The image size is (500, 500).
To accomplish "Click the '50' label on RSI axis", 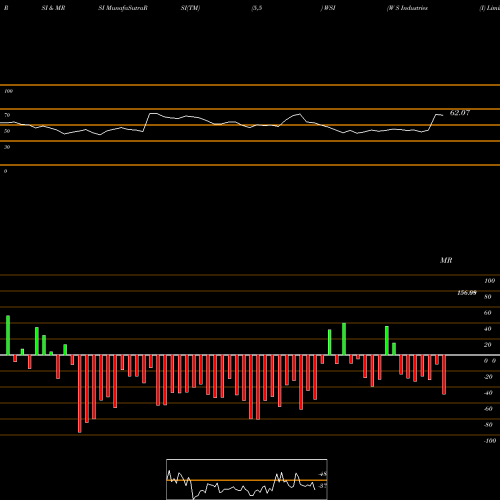I will [7, 131].
